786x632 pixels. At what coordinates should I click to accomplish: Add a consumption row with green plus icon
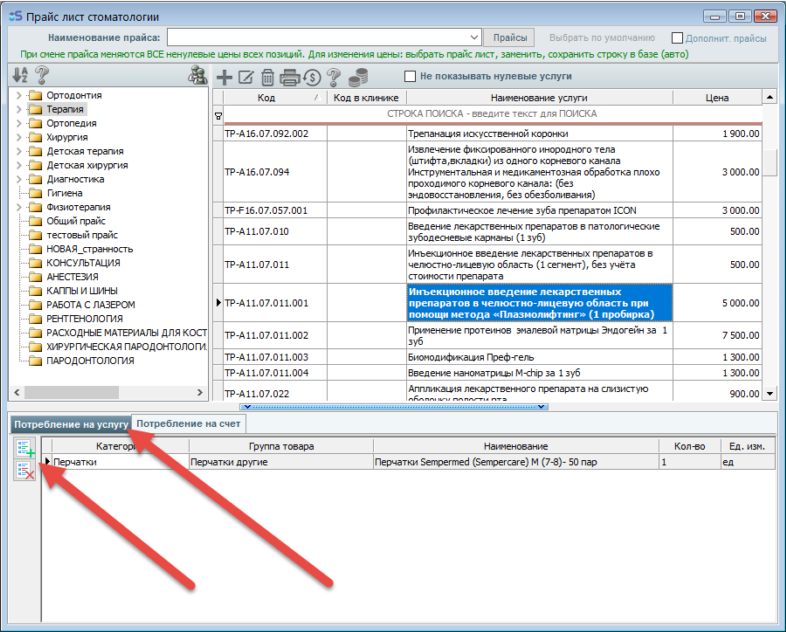click(x=26, y=449)
